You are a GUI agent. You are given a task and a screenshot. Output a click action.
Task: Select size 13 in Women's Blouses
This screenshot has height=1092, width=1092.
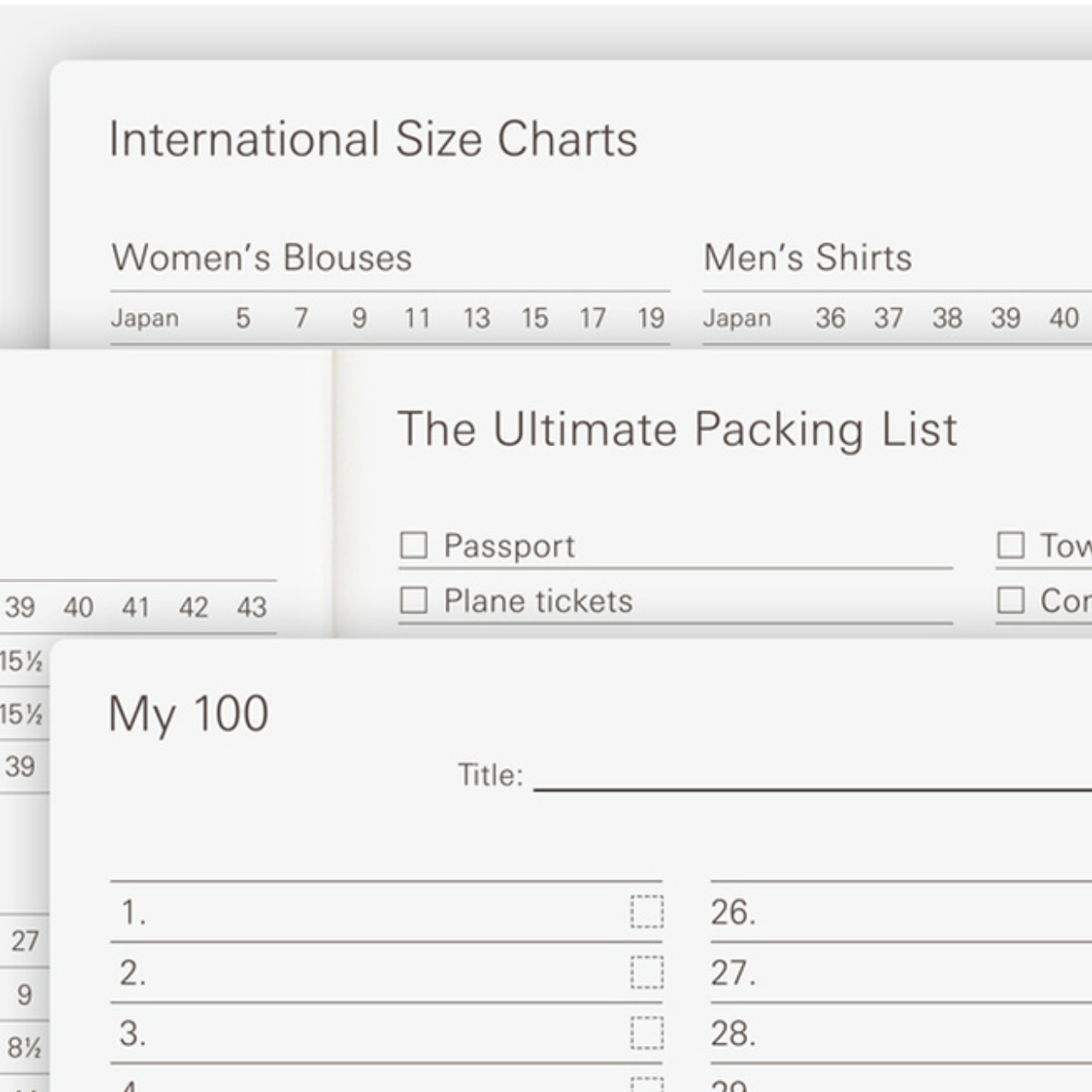pyautogui.click(x=477, y=319)
